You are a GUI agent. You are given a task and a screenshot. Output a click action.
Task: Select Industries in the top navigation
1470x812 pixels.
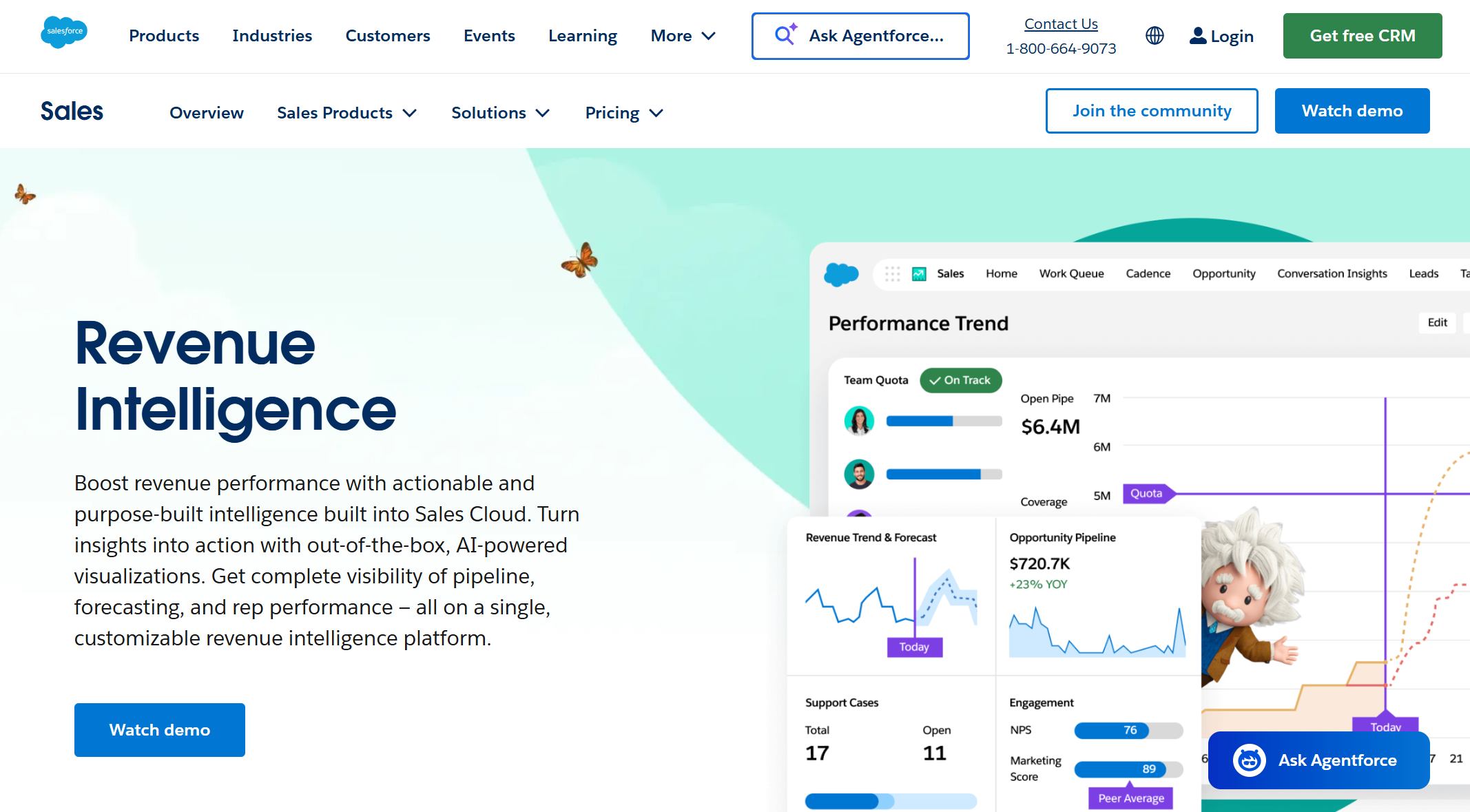coord(272,35)
